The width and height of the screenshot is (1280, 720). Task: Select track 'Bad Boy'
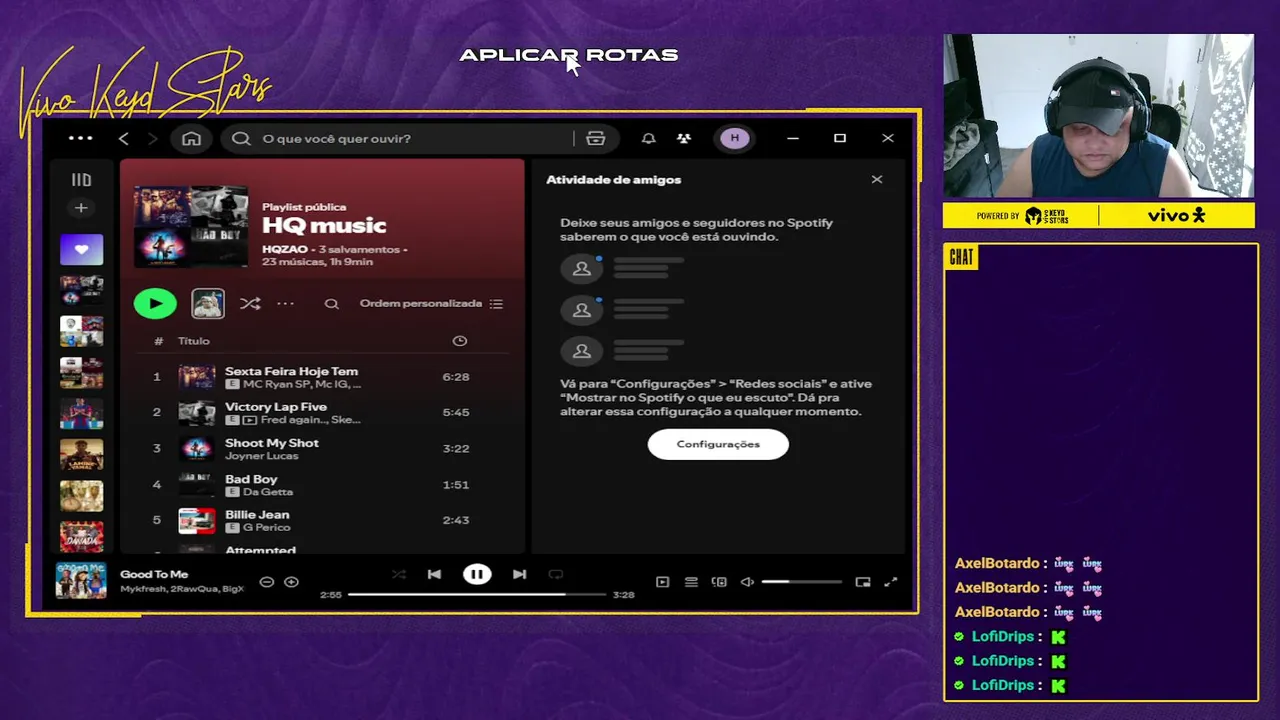click(322, 484)
